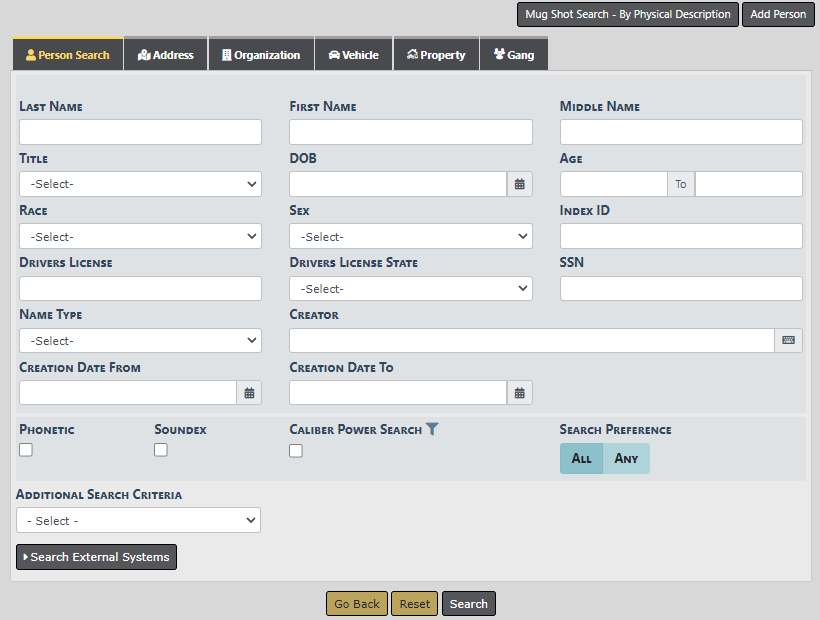Open the Title dropdown
820x620 pixels.
pyautogui.click(x=140, y=184)
